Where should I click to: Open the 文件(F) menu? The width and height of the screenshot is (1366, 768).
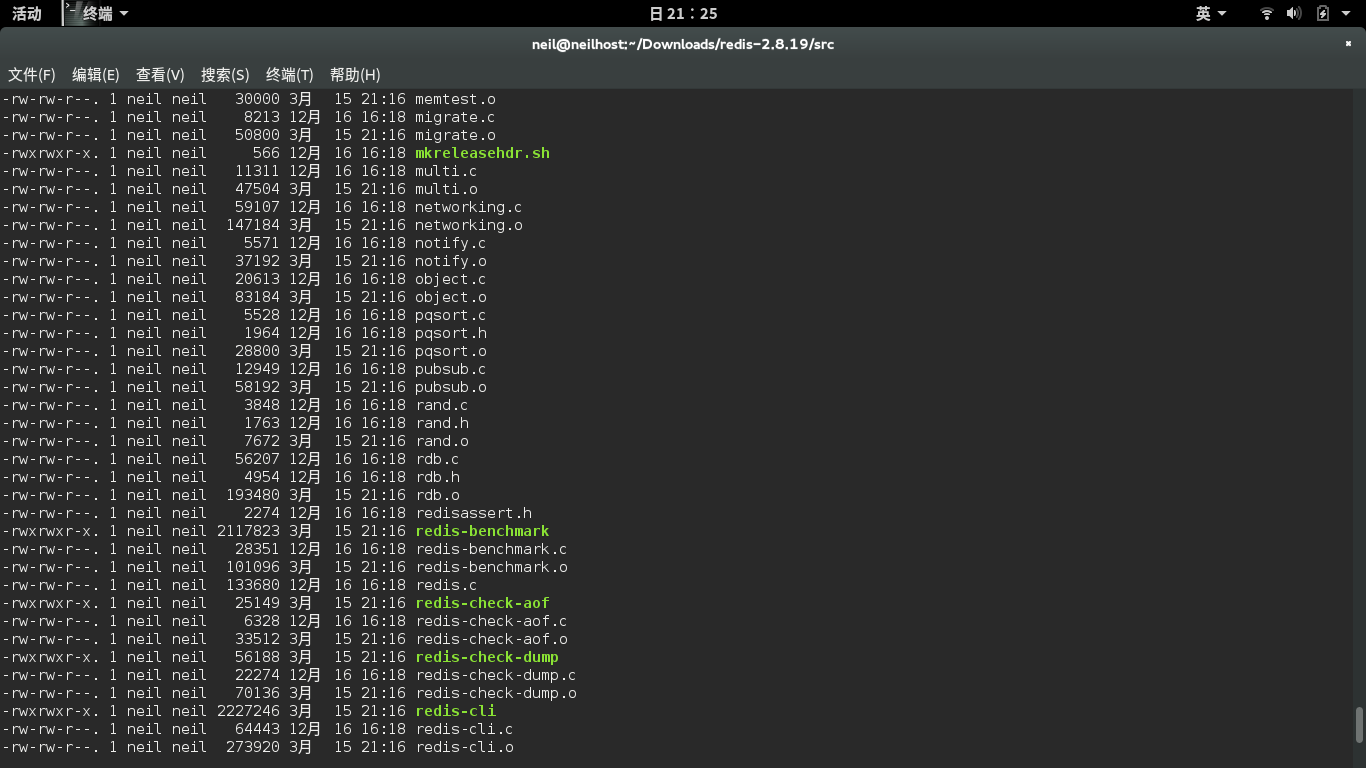pos(32,75)
